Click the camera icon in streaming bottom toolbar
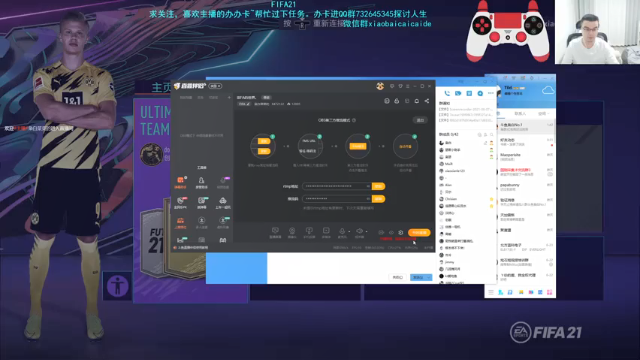 coord(292,232)
